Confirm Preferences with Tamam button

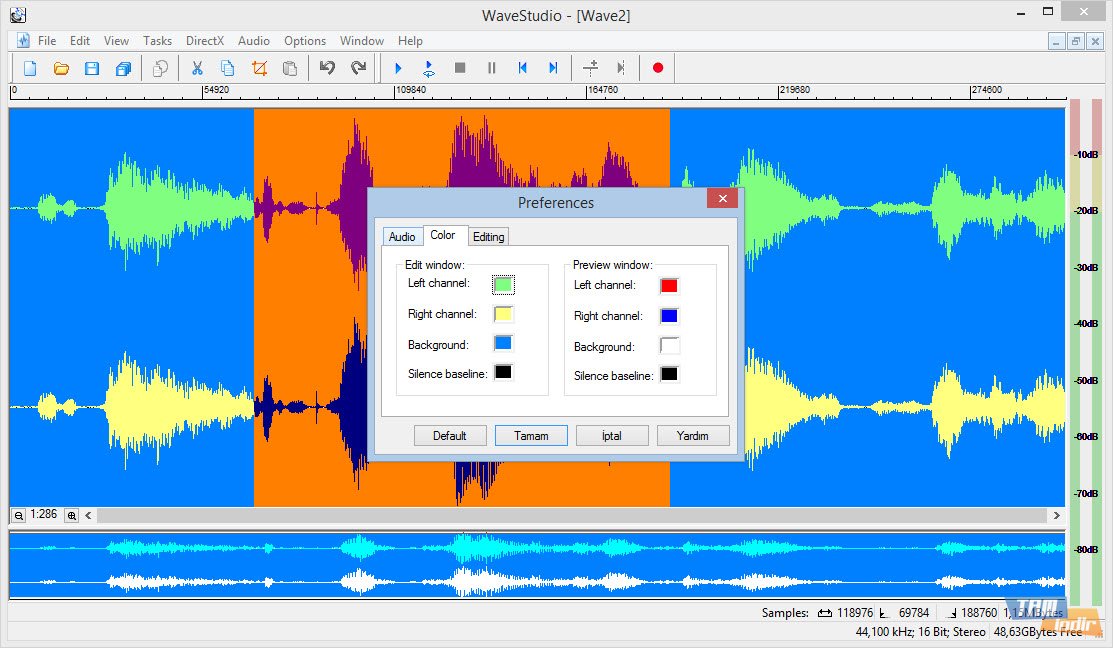coord(531,436)
